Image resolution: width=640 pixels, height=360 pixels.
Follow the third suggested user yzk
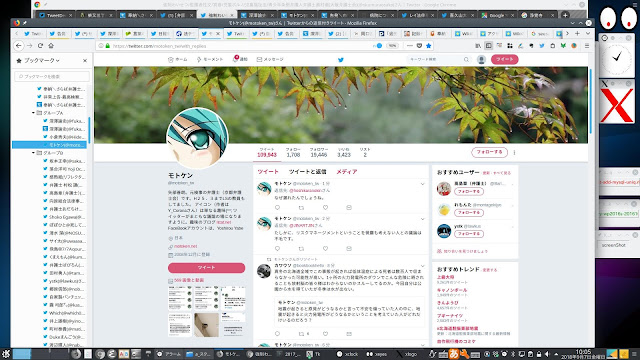point(469,234)
